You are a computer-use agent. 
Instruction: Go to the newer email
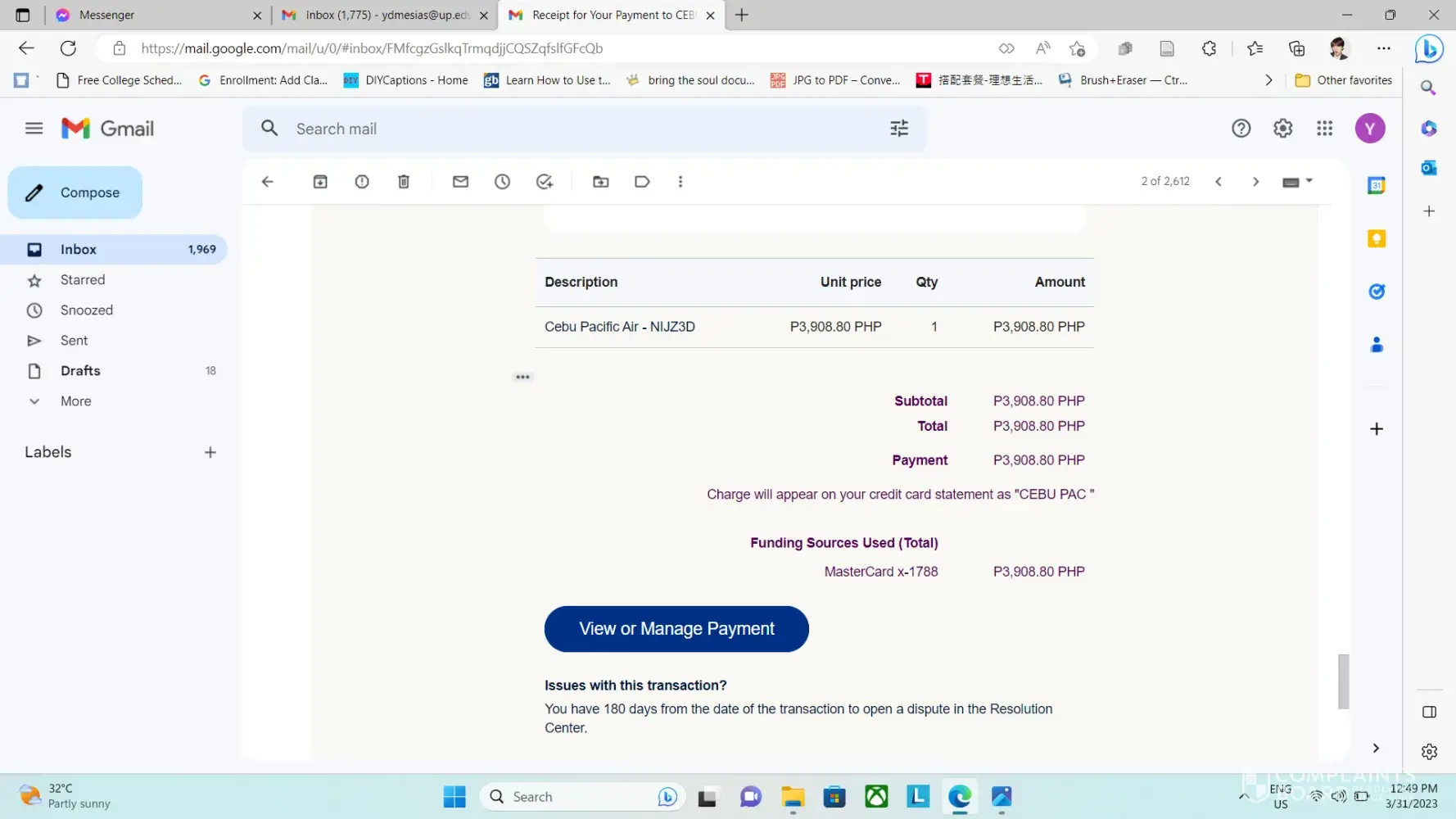[x=1219, y=182]
